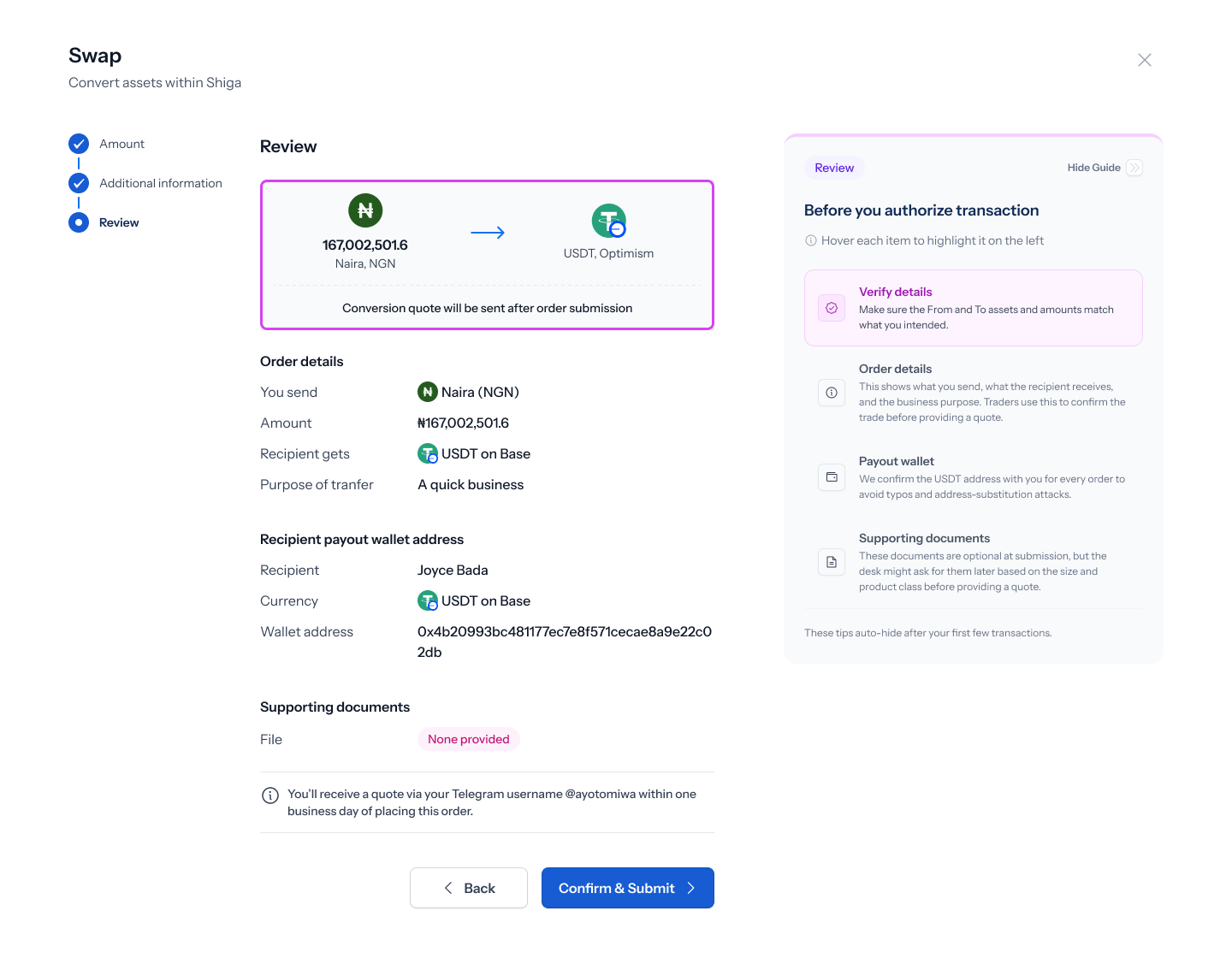This screenshot has width=1232, height=970.
Task: Click the amount ₦167,002,501.6 in Order details
Action: pyautogui.click(x=463, y=423)
